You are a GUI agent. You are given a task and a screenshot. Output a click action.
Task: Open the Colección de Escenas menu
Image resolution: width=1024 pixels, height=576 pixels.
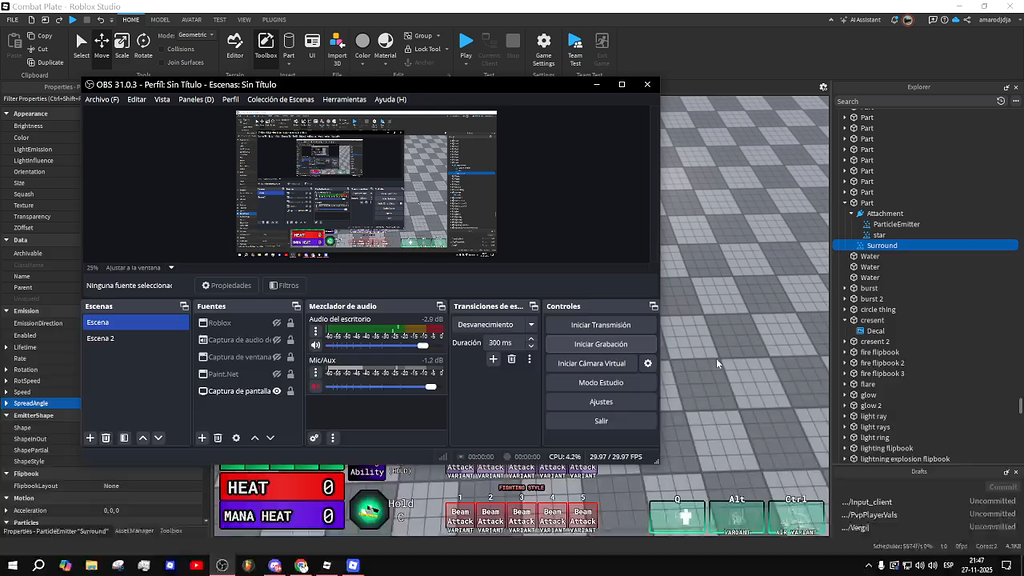coord(280,100)
